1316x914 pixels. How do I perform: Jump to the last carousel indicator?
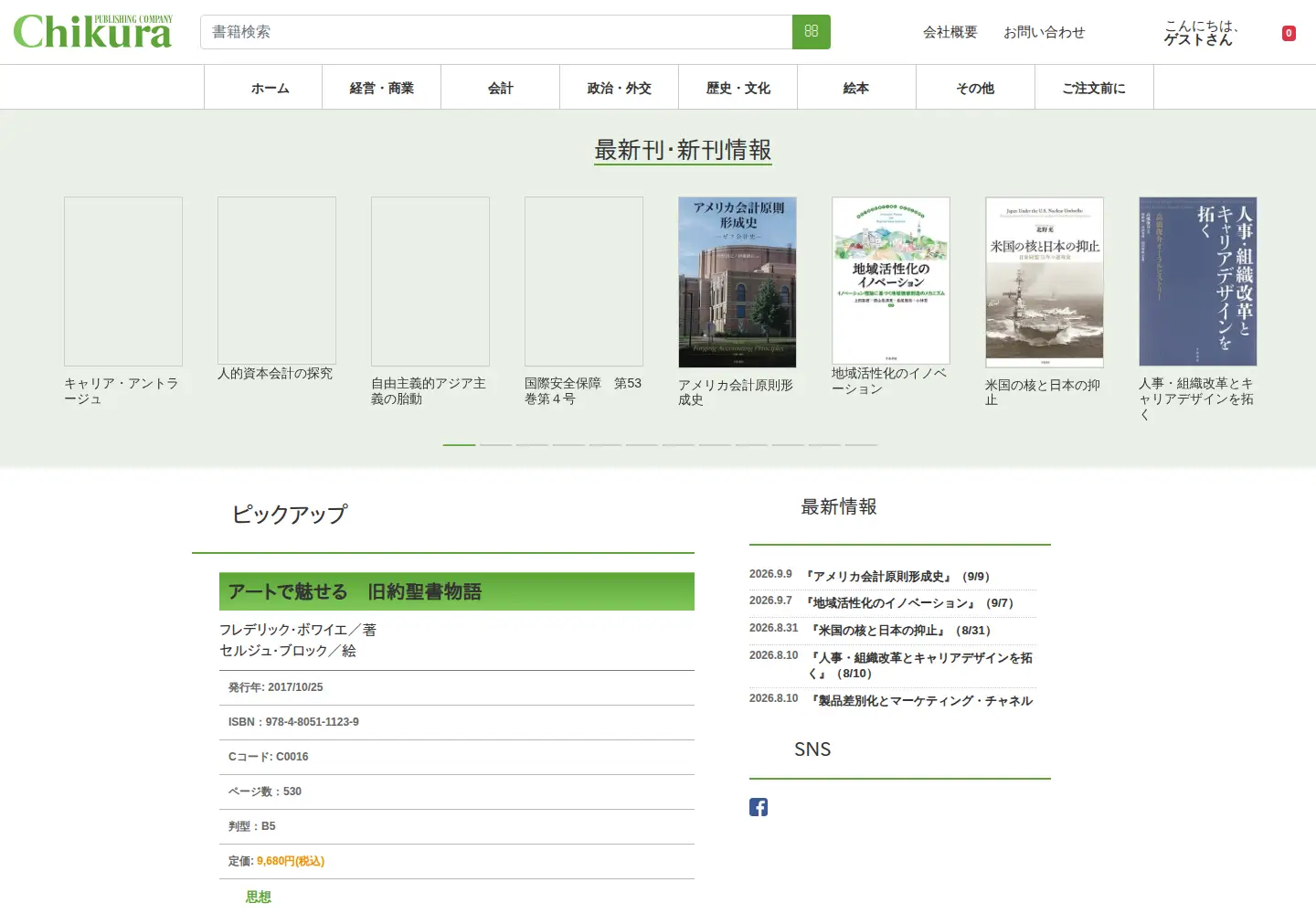861,445
